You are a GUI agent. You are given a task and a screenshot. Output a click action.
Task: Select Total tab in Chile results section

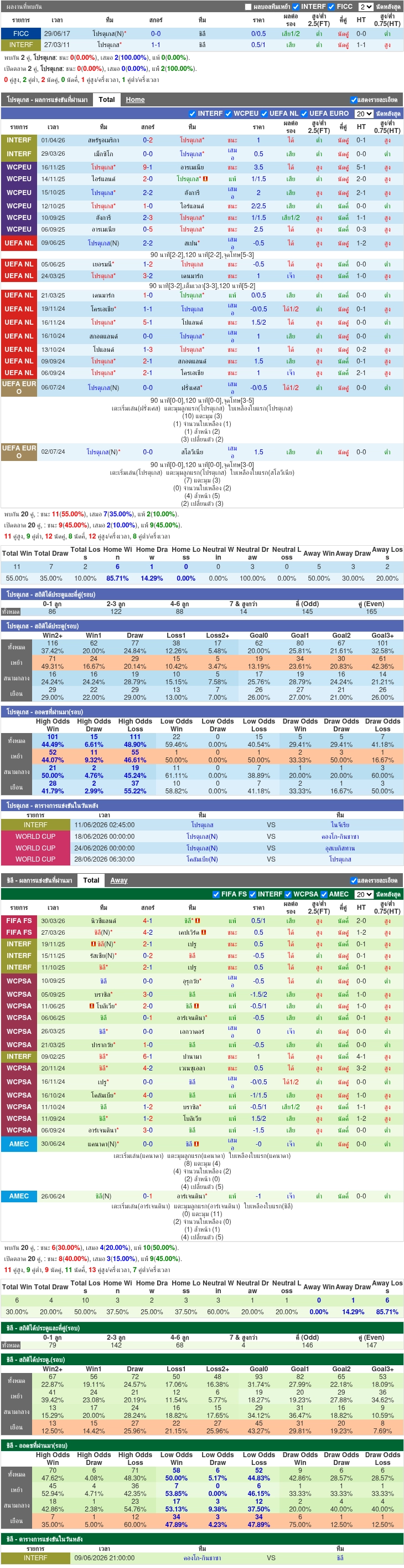click(x=91, y=880)
